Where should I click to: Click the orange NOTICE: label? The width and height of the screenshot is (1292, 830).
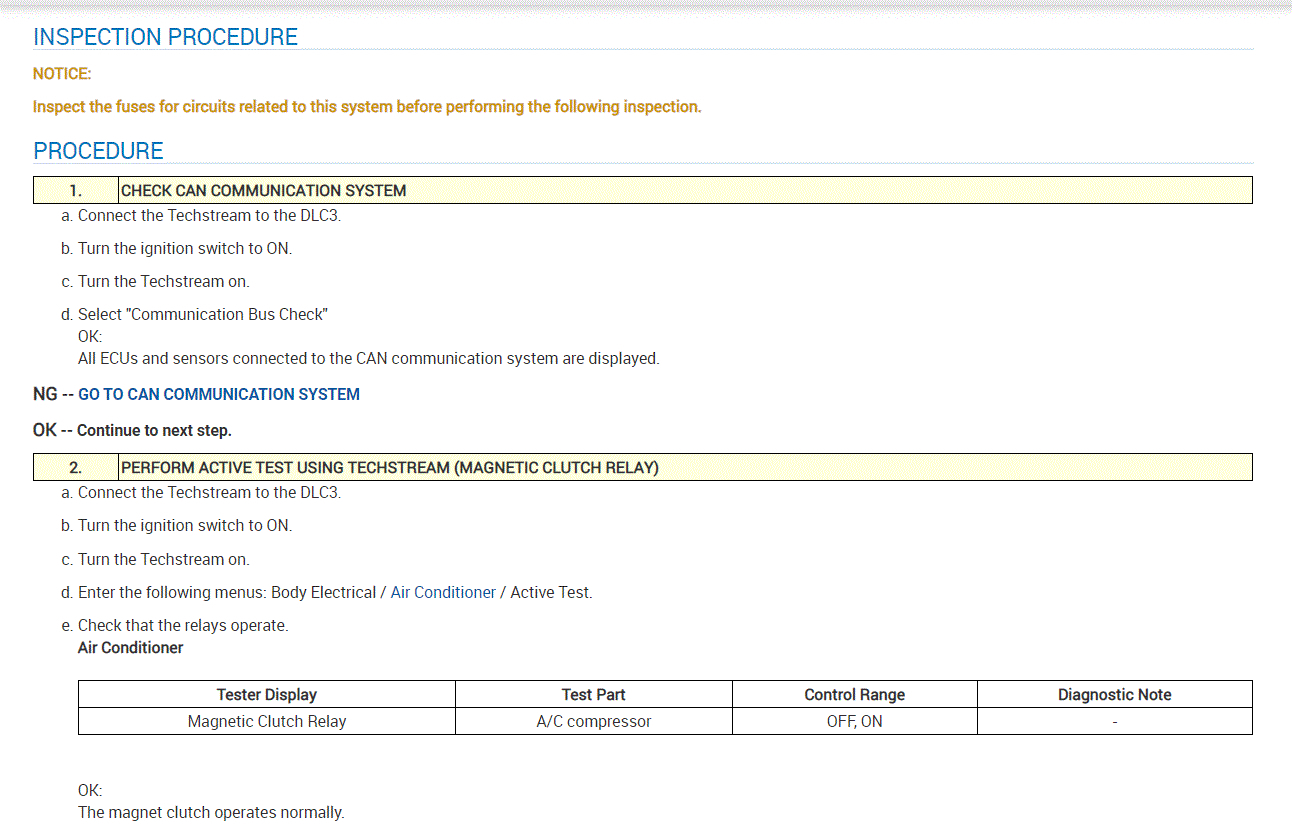point(62,74)
